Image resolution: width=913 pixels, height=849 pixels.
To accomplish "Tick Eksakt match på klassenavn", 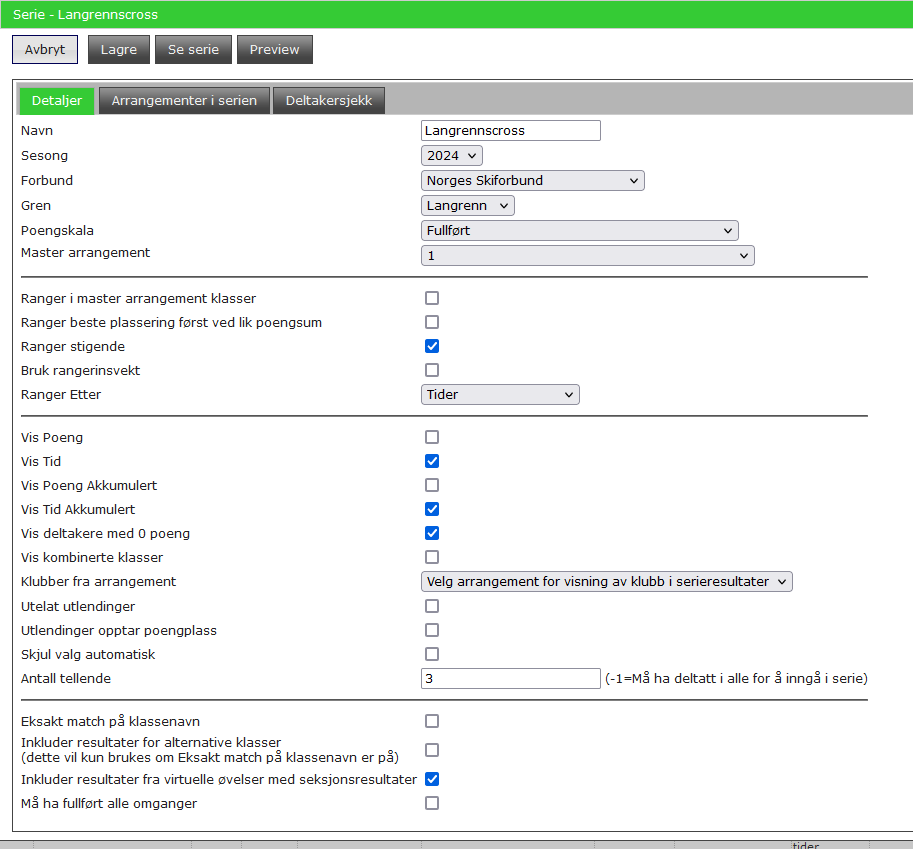I will tap(432, 721).
